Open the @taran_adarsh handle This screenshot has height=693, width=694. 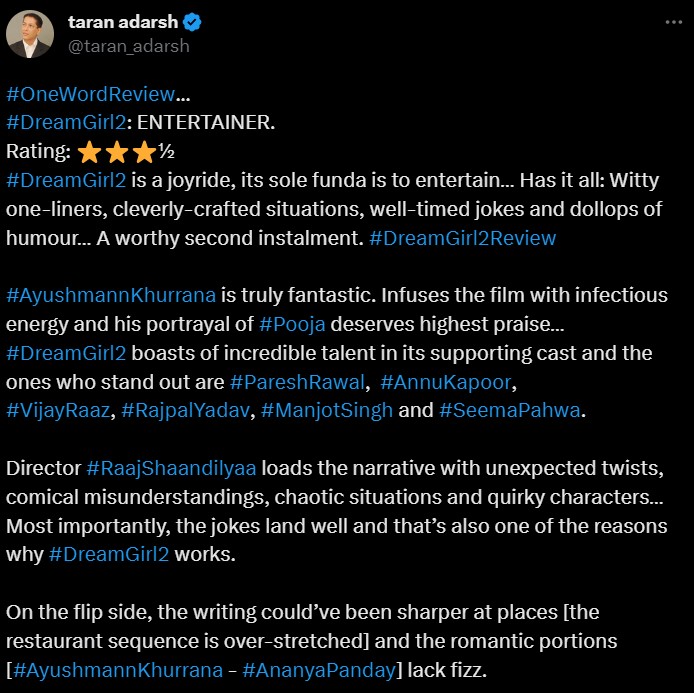tap(128, 46)
